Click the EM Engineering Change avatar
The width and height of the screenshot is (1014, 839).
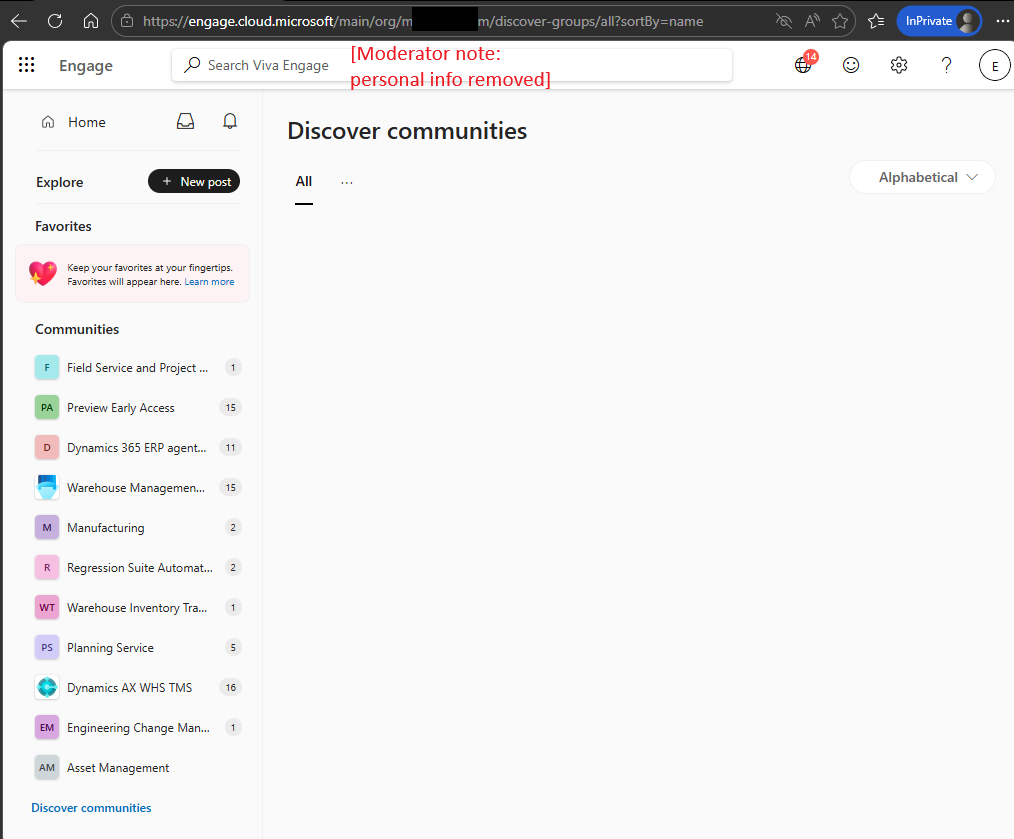click(x=47, y=728)
